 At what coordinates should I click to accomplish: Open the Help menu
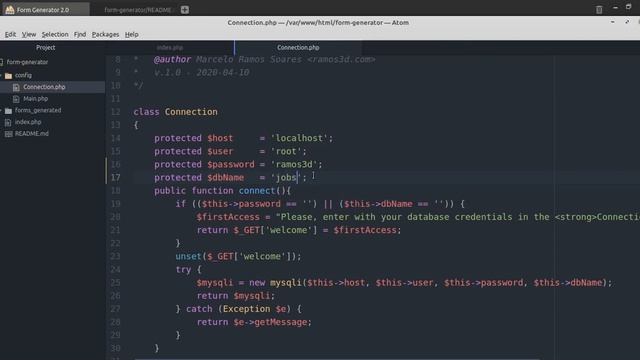pos(131,34)
